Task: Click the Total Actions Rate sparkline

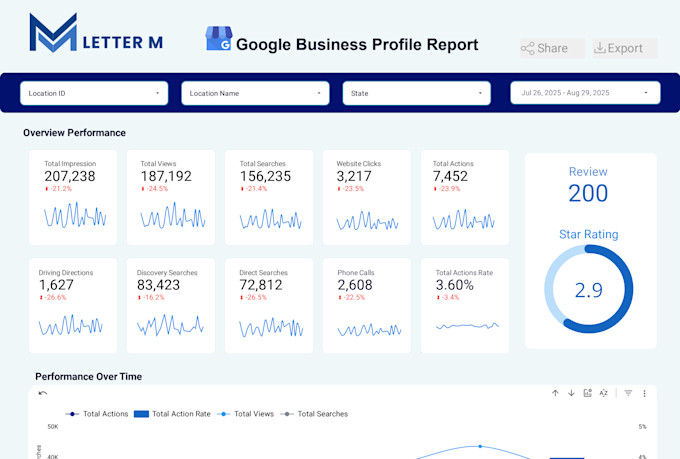Action: coord(468,325)
